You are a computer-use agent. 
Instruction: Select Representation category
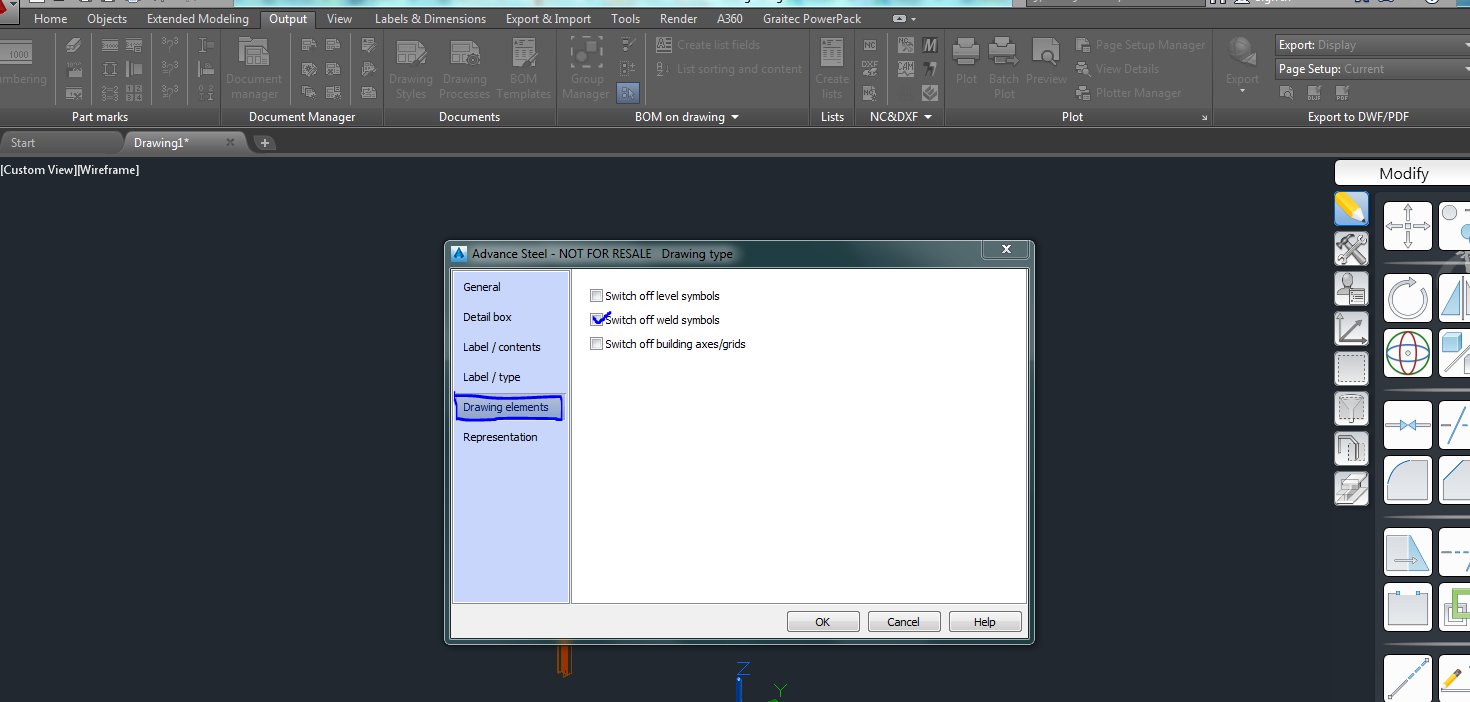500,437
